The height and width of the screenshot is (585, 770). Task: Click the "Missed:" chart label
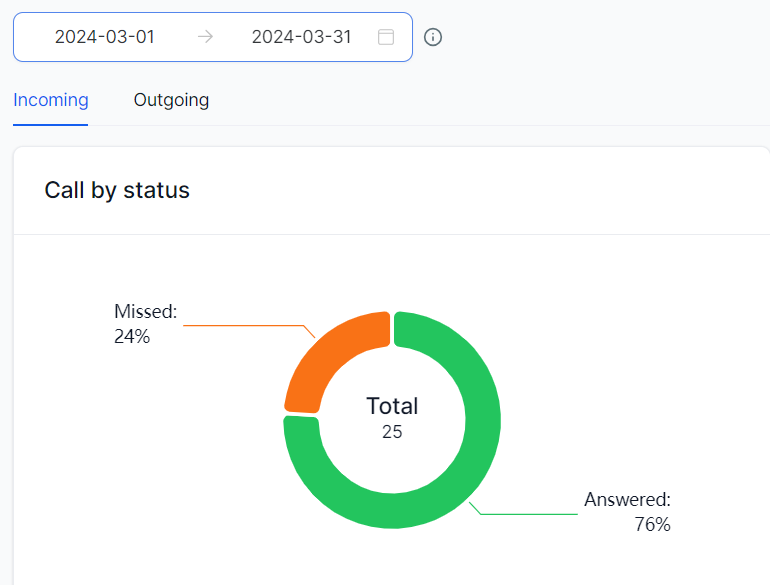point(145,312)
